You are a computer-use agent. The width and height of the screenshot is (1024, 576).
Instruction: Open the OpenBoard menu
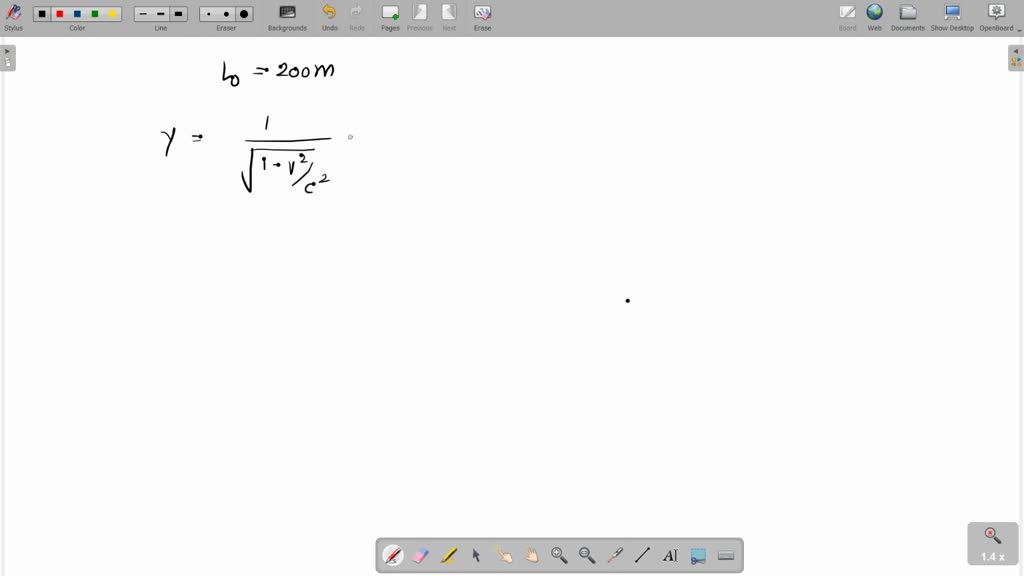pos(997,17)
